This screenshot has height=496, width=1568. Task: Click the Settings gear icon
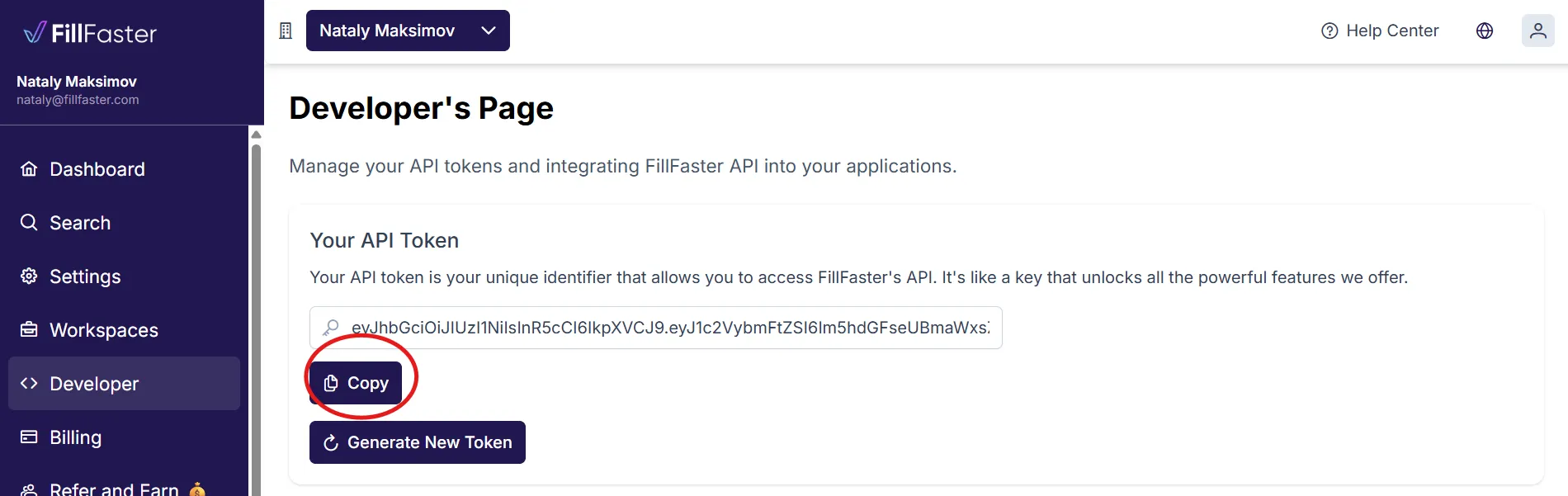coord(29,276)
